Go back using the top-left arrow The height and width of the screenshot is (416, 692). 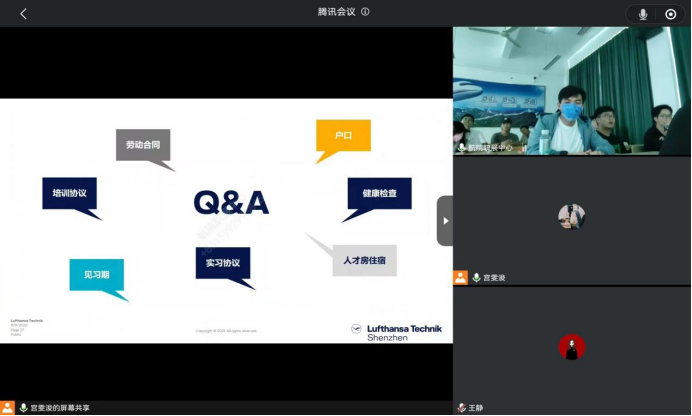tap(23, 14)
